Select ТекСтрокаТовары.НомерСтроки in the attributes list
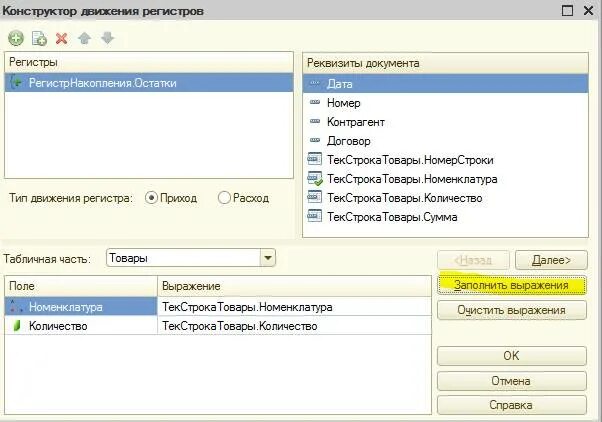 (445, 160)
